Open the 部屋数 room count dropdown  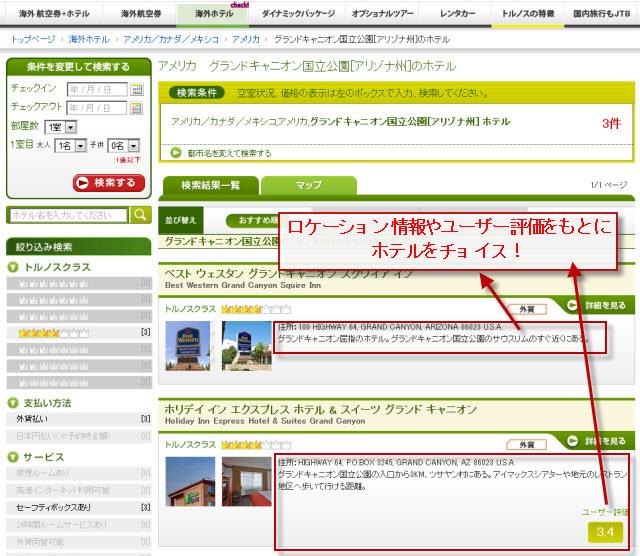coord(60,127)
